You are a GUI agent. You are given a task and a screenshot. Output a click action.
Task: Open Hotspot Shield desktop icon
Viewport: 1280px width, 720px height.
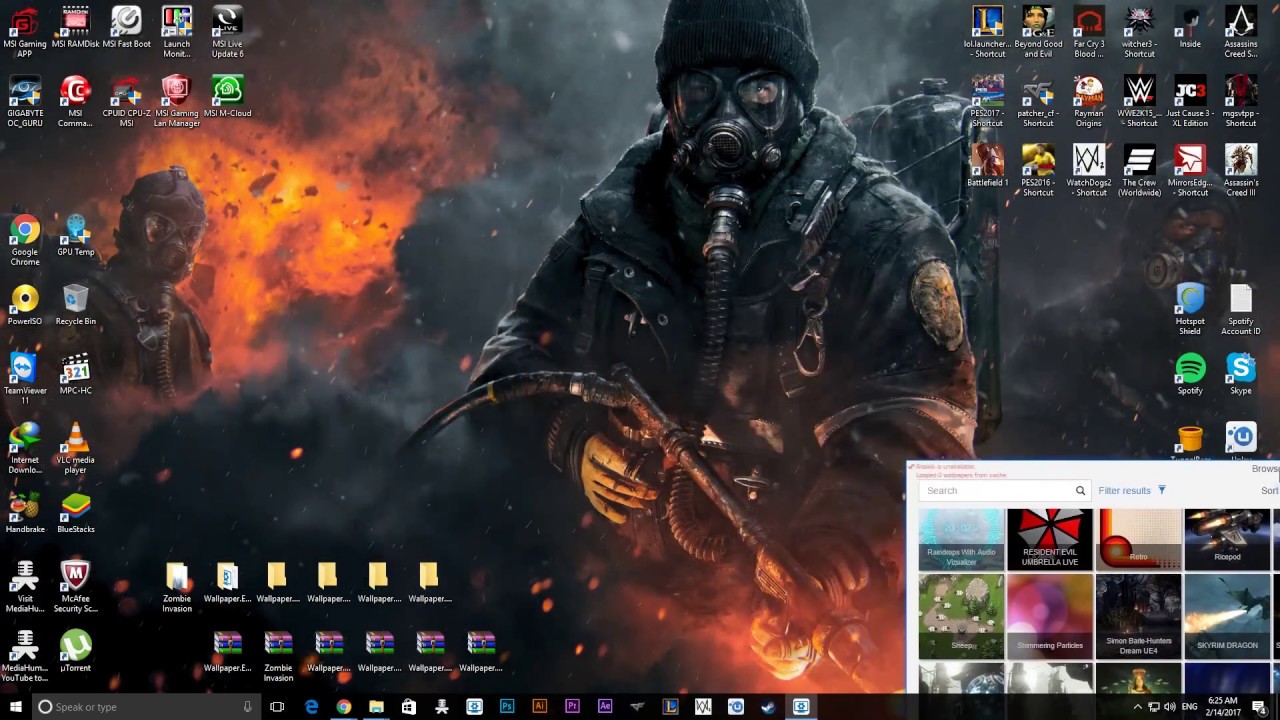pos(1190,309)
